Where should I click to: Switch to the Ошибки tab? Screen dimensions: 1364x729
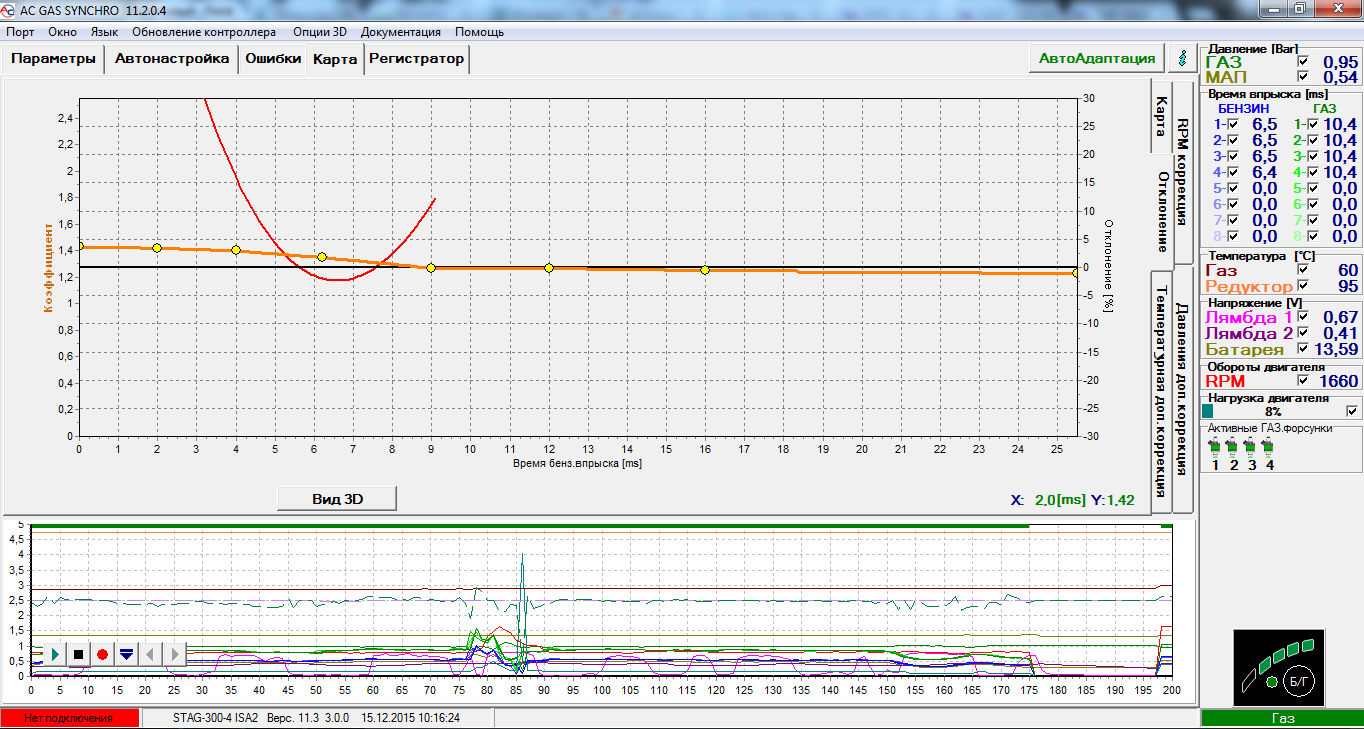[x=273, y=59]
